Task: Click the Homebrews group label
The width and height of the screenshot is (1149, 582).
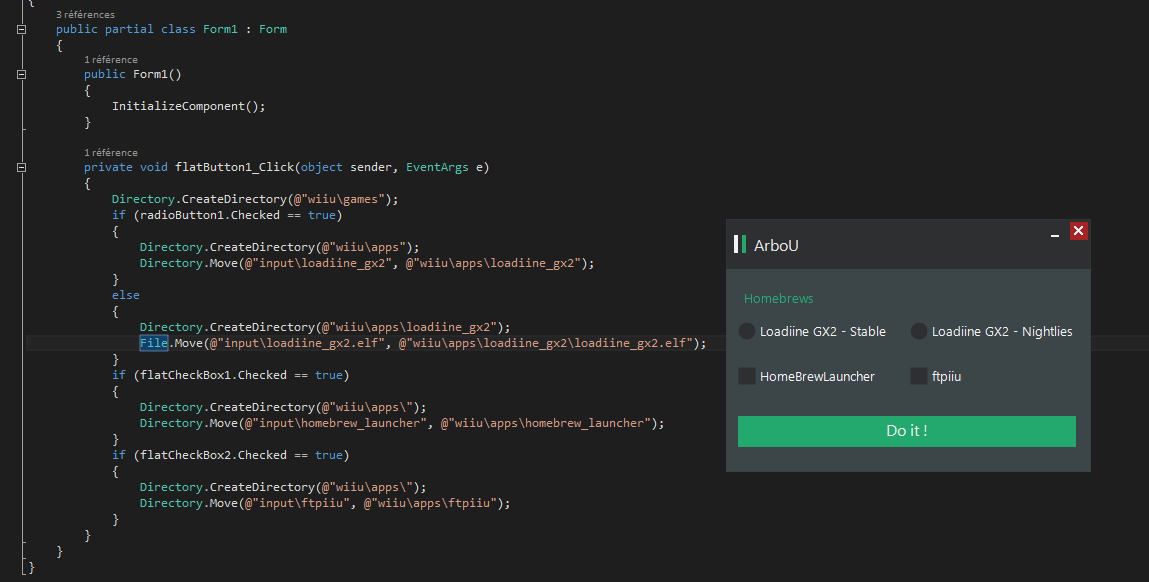Action: coord(778,298)
